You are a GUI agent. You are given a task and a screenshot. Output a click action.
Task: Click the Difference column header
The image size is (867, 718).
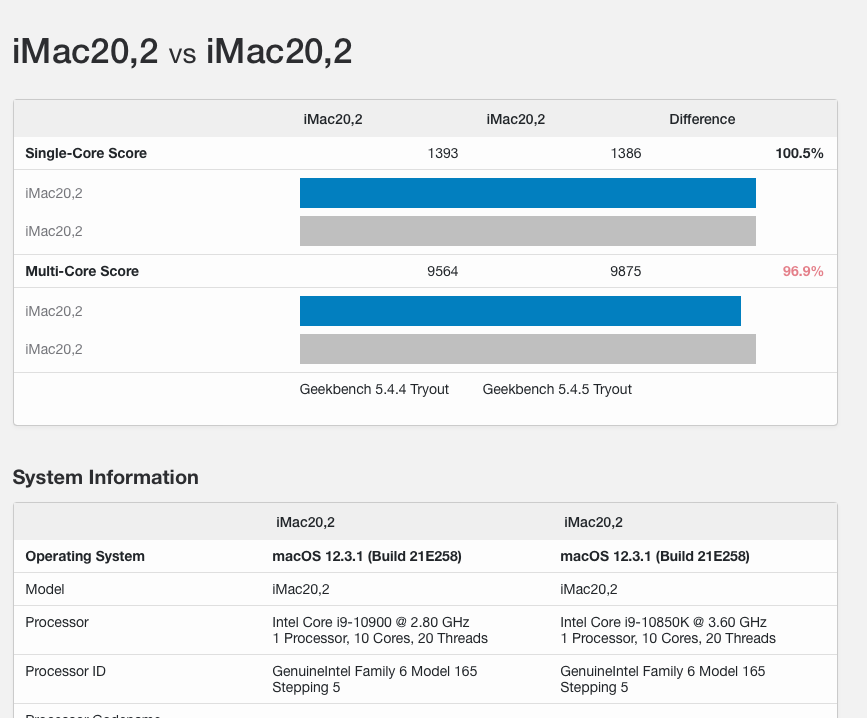[702, 119]
